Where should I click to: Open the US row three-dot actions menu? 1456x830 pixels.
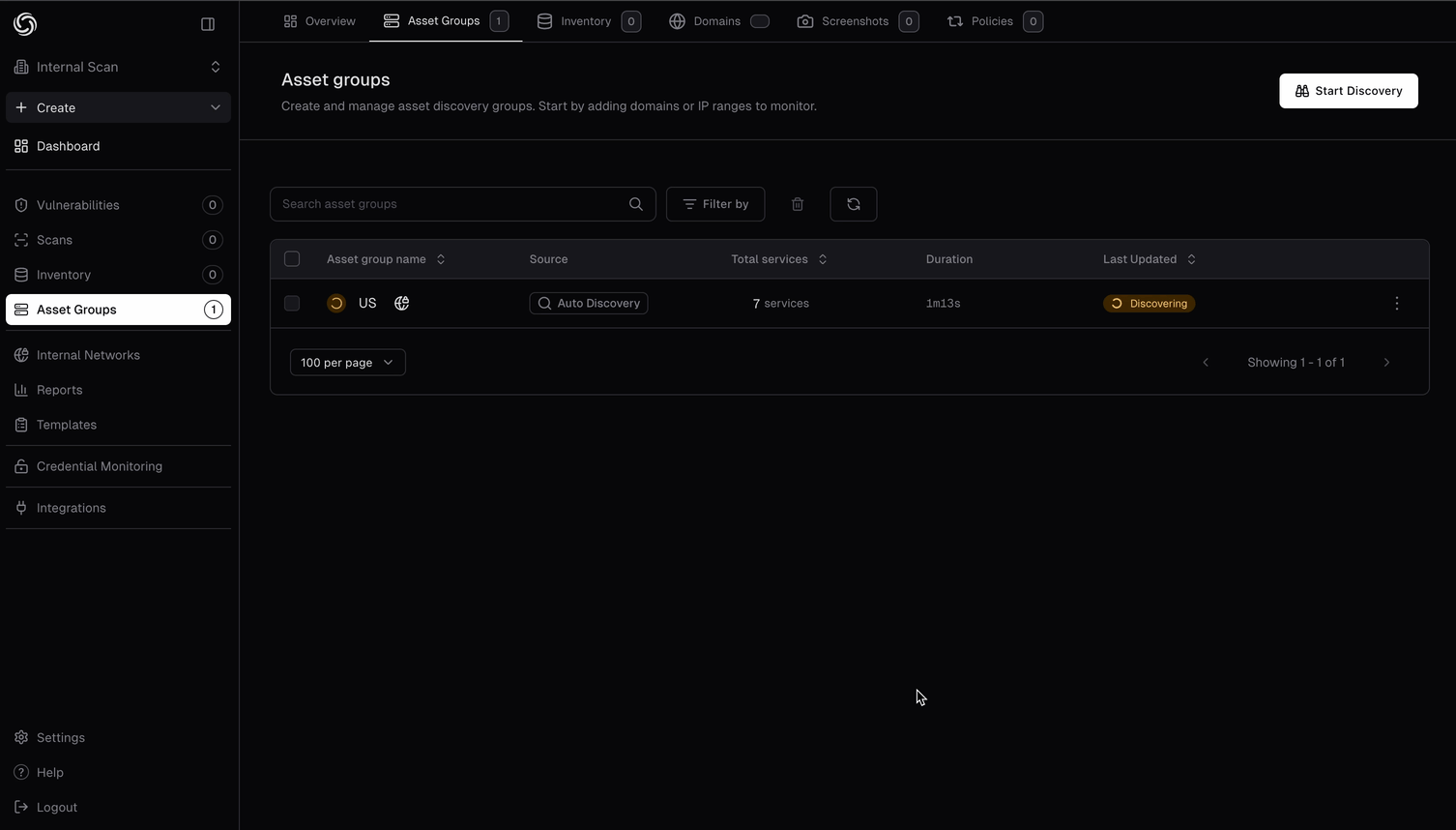pos(1397,304)
